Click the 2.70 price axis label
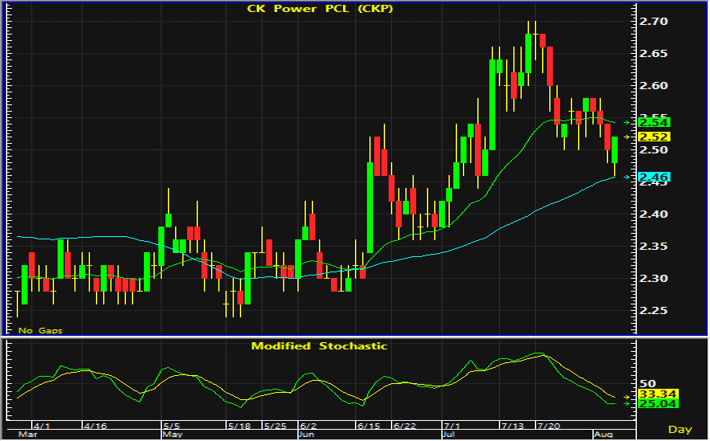 pyautogui.click(x=653, y=21)
